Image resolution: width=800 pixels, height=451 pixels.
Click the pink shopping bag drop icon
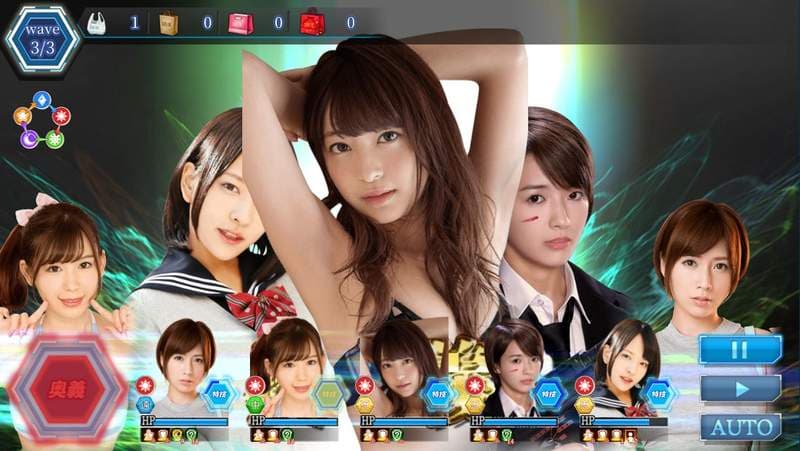click(x=242, y=22)
